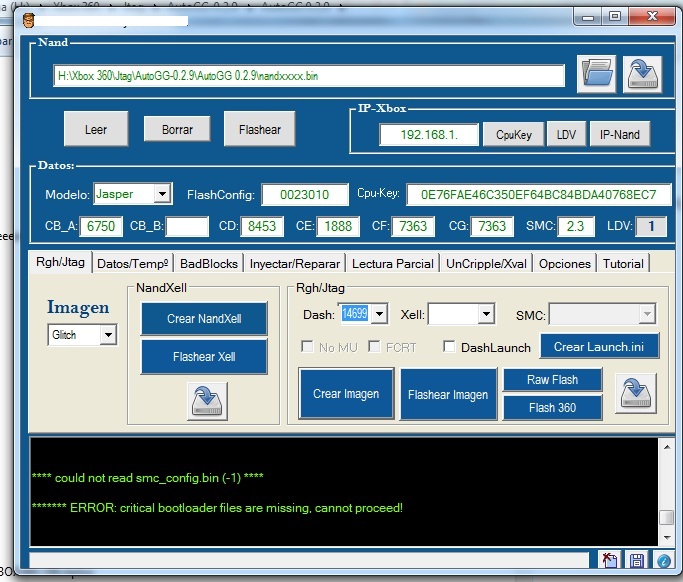
Task: Open the Opciones tab
Action: (565, 264)
